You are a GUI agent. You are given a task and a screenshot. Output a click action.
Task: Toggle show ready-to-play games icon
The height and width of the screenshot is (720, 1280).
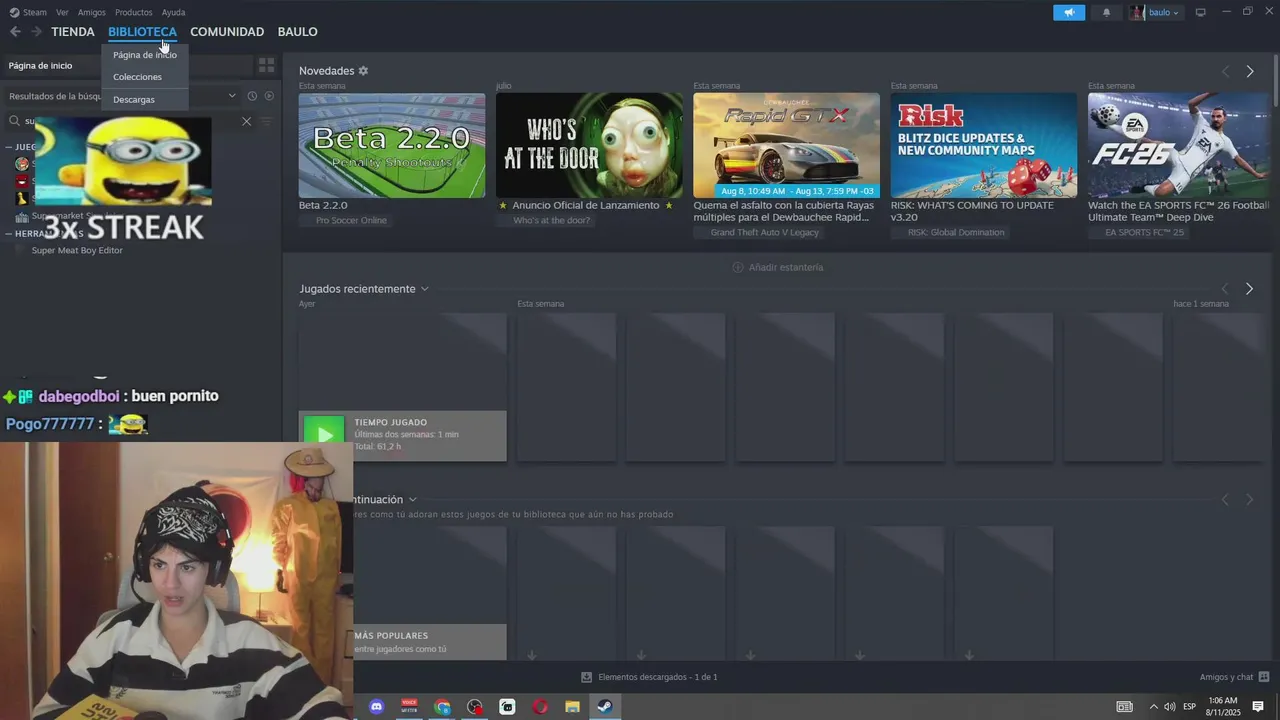[x=268, y=96]
